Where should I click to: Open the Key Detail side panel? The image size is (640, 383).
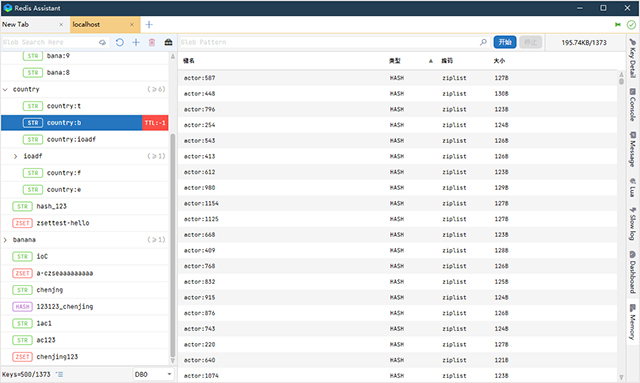(x=633, y=58)
